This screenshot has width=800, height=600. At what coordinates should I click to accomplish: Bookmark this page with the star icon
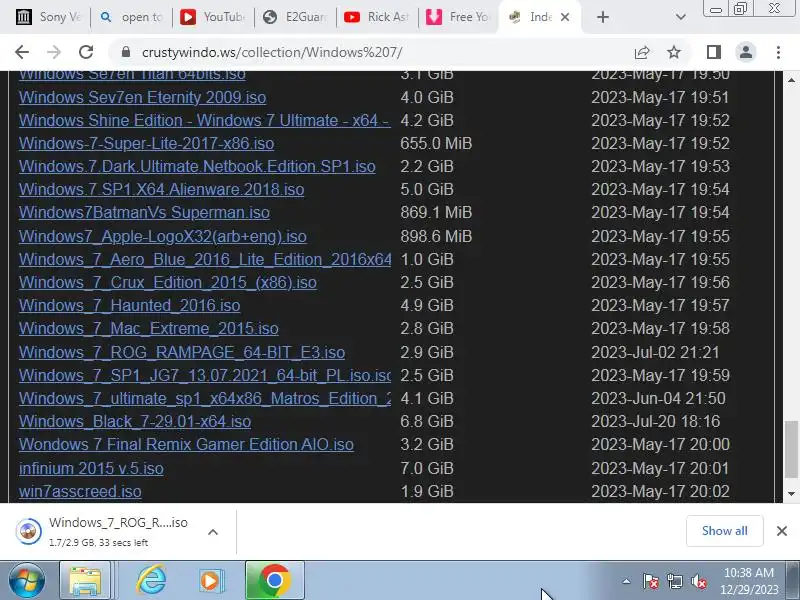pos(674,52)
